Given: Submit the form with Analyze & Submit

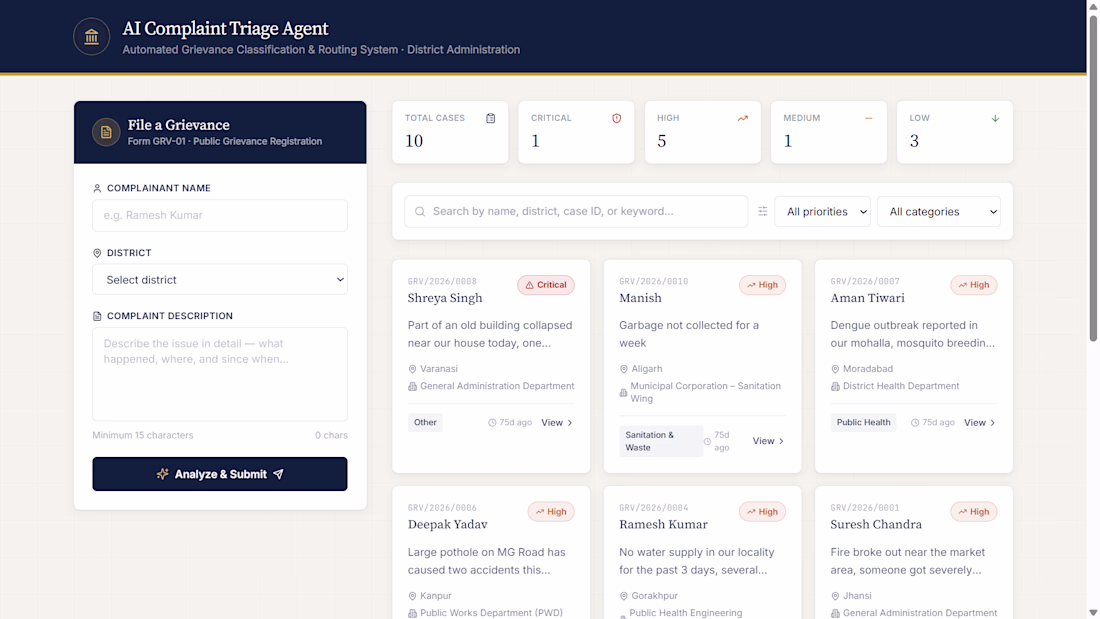Looking at the screenshot, I should coord(220,474).
